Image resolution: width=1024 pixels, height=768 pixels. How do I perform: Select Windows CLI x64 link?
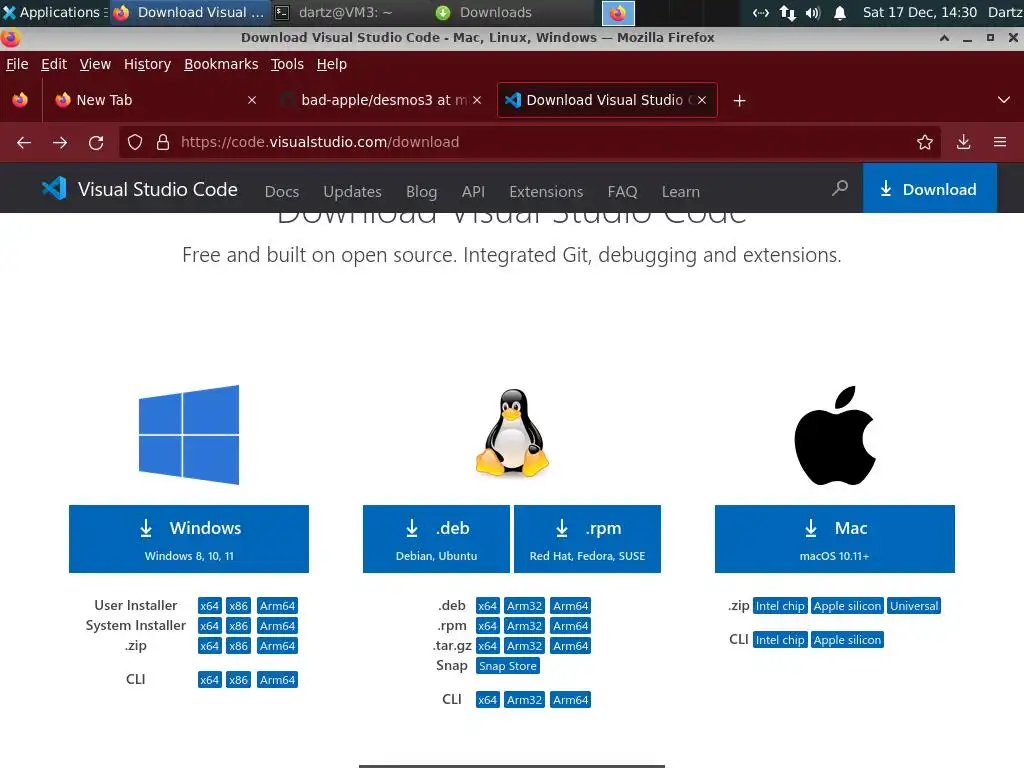tap(209, 680)
